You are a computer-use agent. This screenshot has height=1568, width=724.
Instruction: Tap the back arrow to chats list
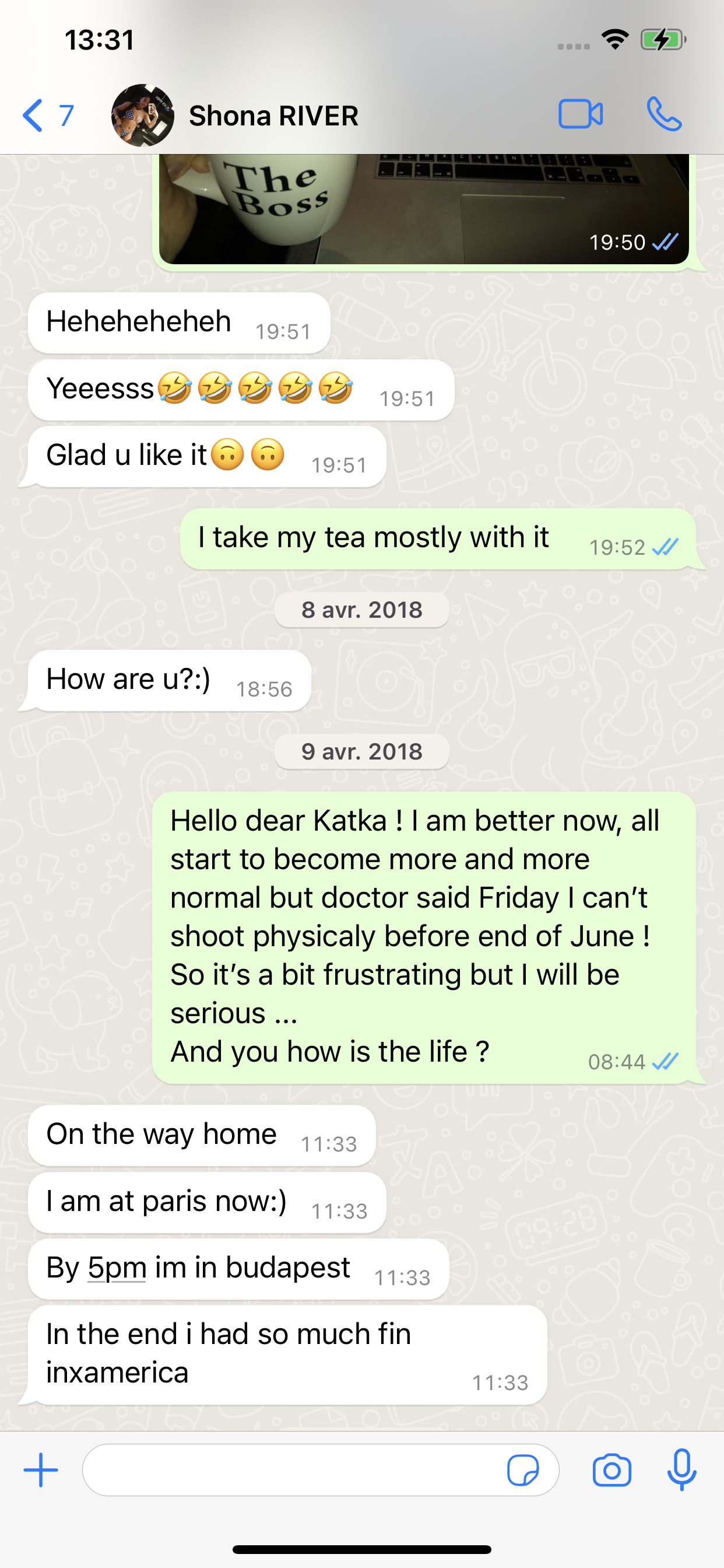tap(32, 115)
